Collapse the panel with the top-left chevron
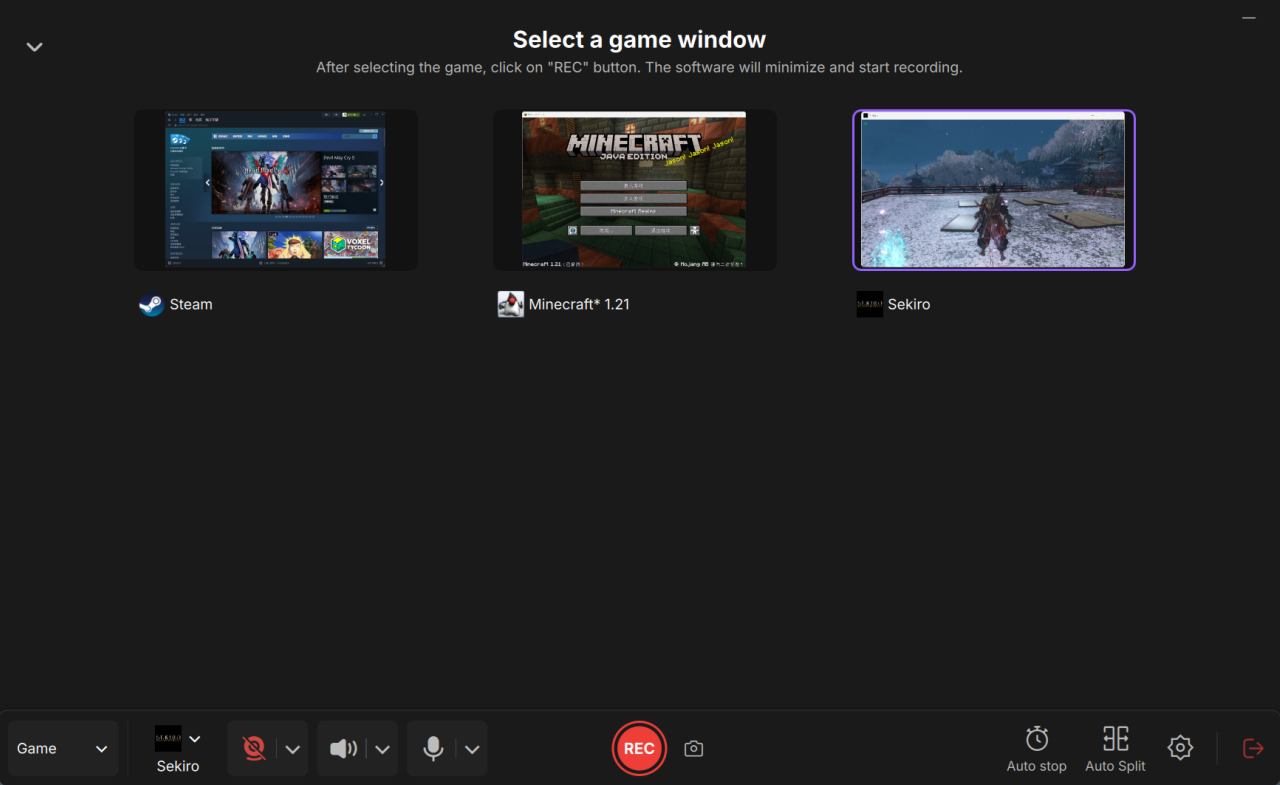Screen dimensions: 1280x785 pyautogui.click(x=34, y=47)
